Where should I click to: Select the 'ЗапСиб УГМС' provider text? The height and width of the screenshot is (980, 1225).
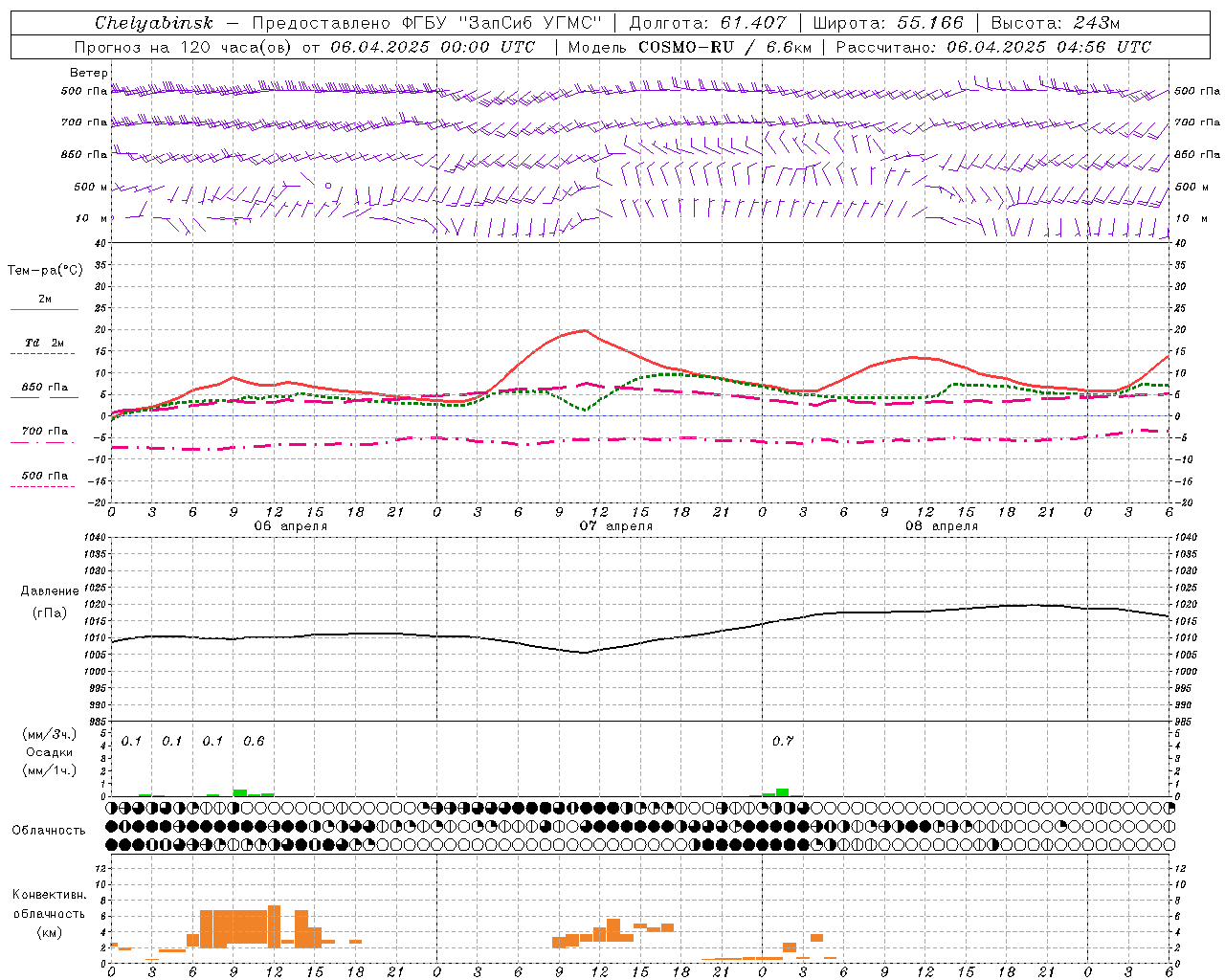point(530,23)
